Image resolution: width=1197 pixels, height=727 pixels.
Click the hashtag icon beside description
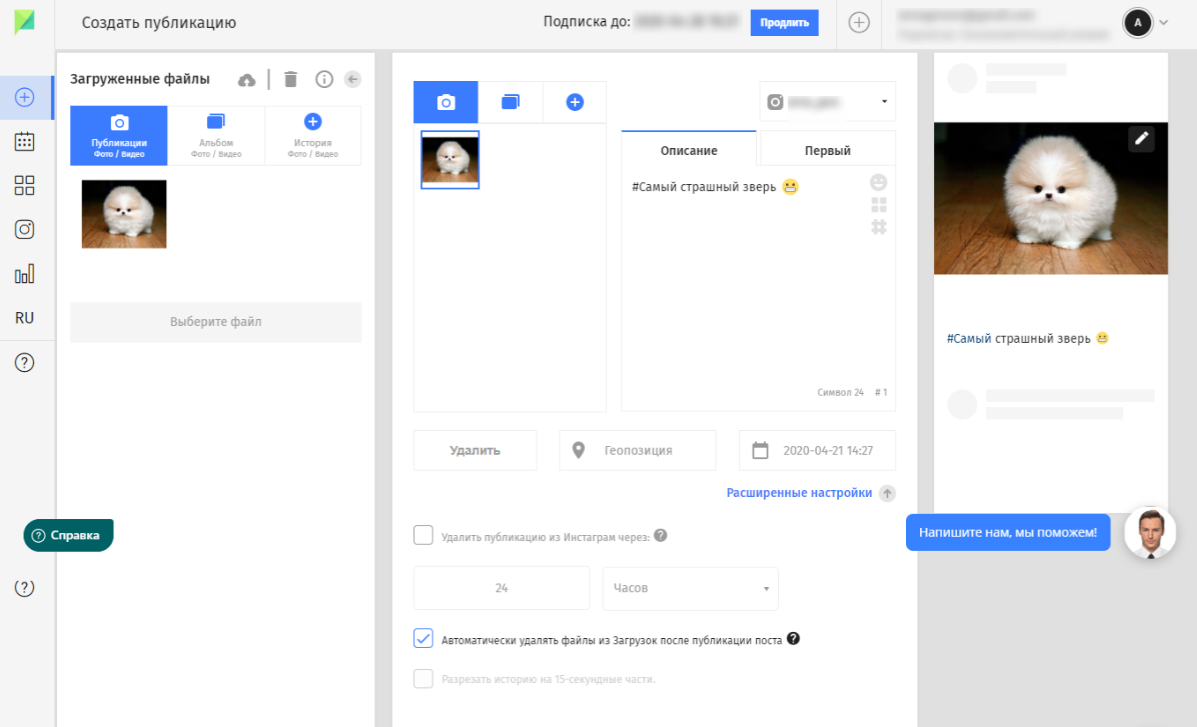point(879,227)
